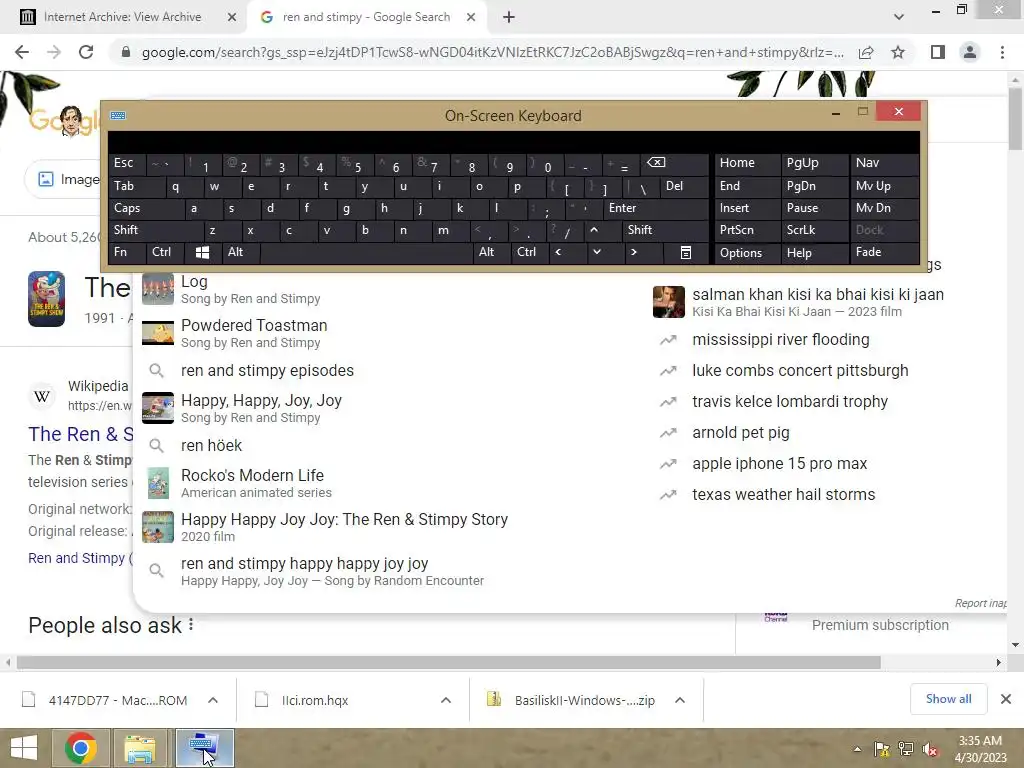Click the backspace key on the On-Screen Keyboard
Viewport: 1024px width, 768px height.
click(675, 164)
